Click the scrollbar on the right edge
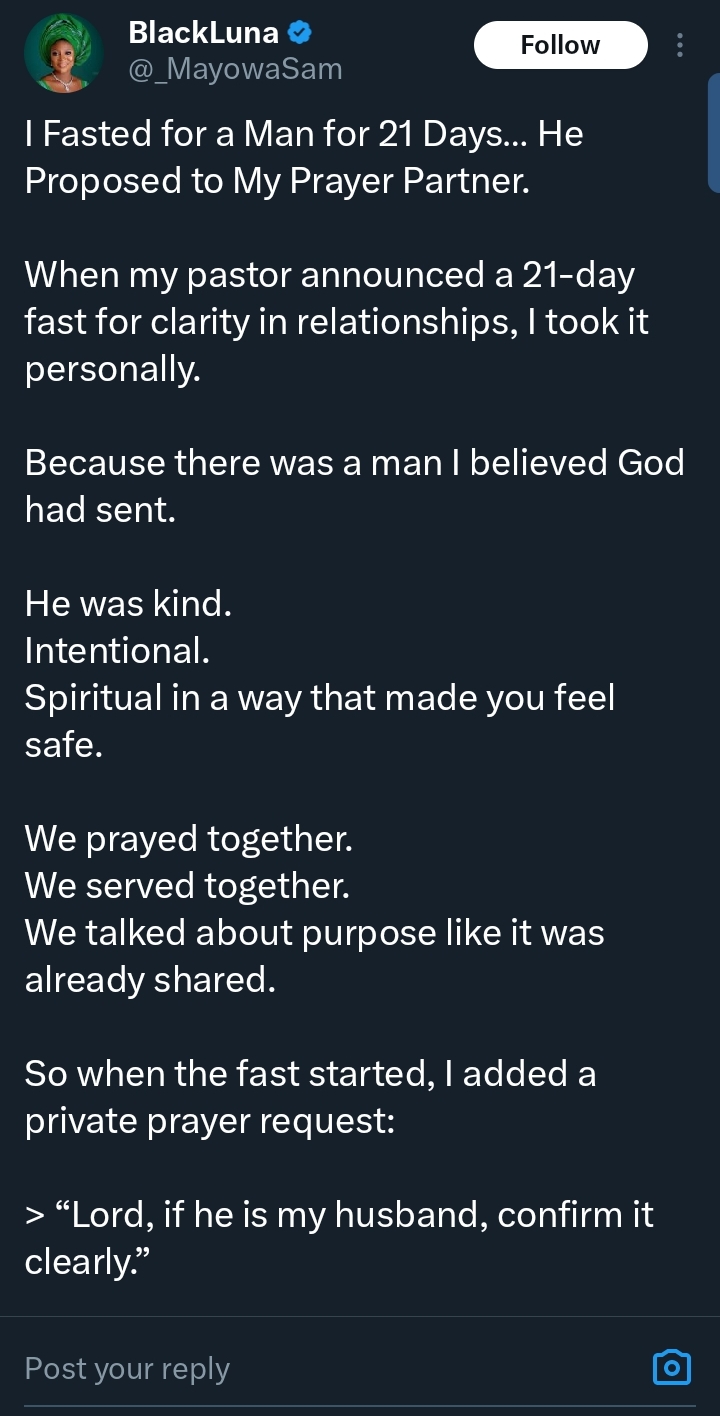This screenshot has width=720, height=1416. tap(713, 130)
